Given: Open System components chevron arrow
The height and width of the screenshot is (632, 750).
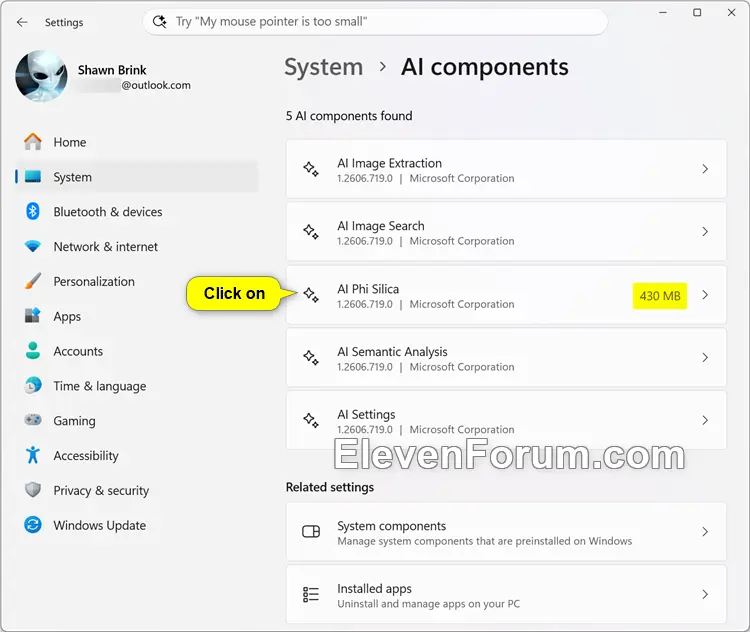Looking at the screenshot, I should [x=705, y=532].
